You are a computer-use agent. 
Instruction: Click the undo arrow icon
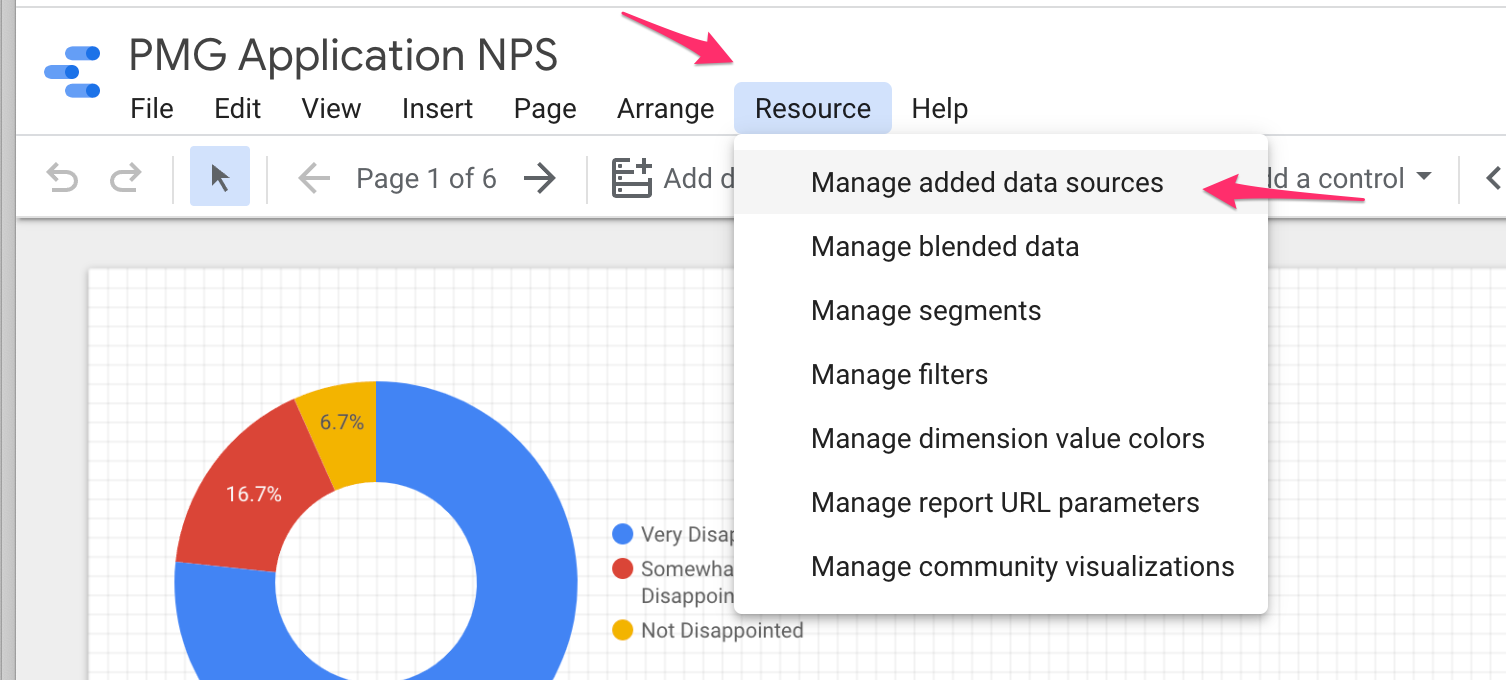pyautogui.click(x=63, y=179)
